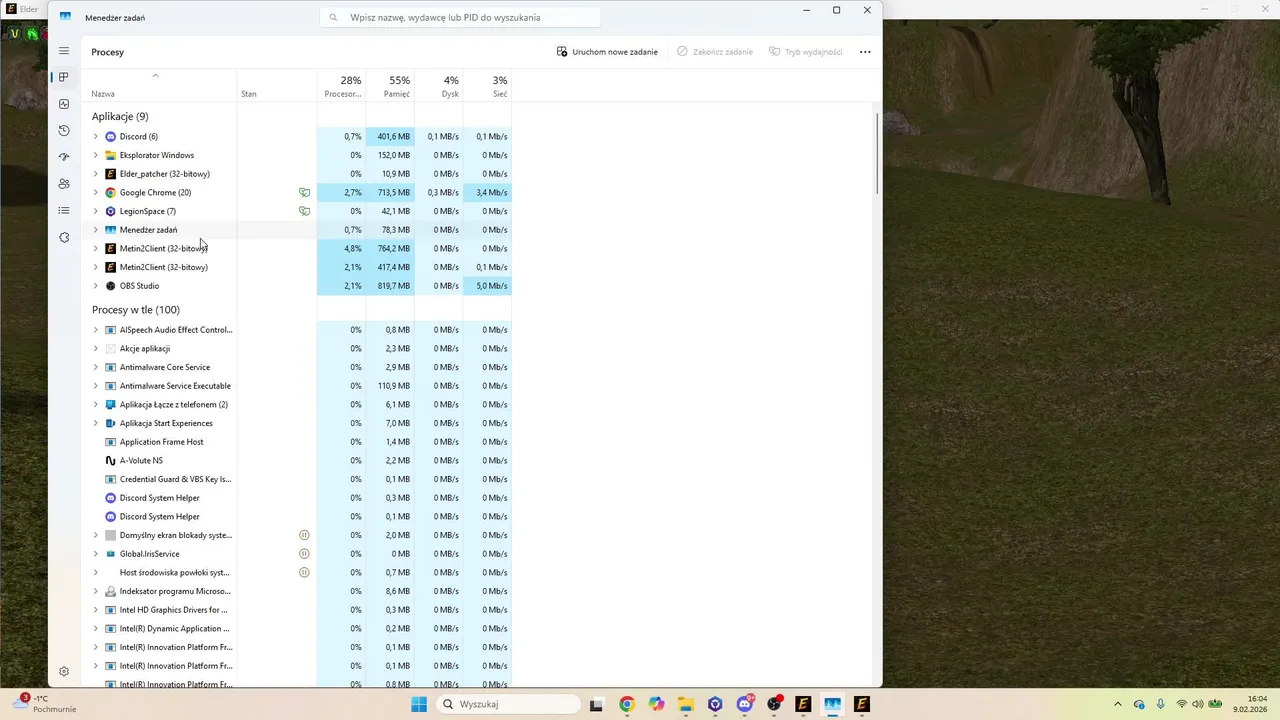
Task: Open the three-dots more options menu
Action: tap(865, 52)
